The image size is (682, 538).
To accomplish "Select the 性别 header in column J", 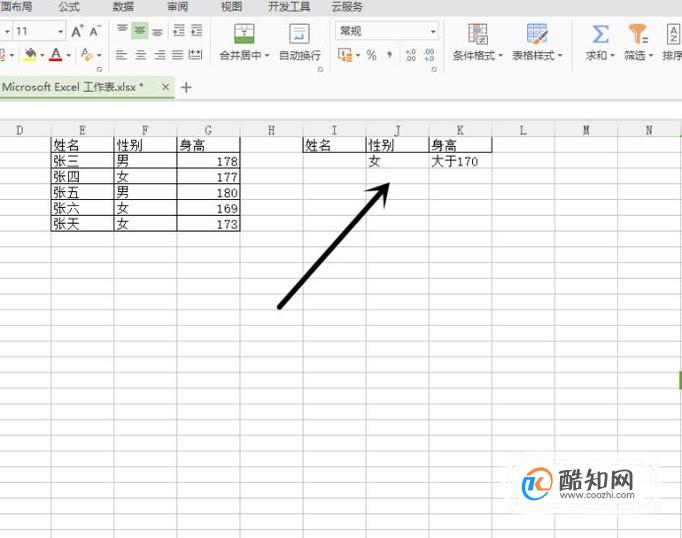I will [x=397, y=144].
